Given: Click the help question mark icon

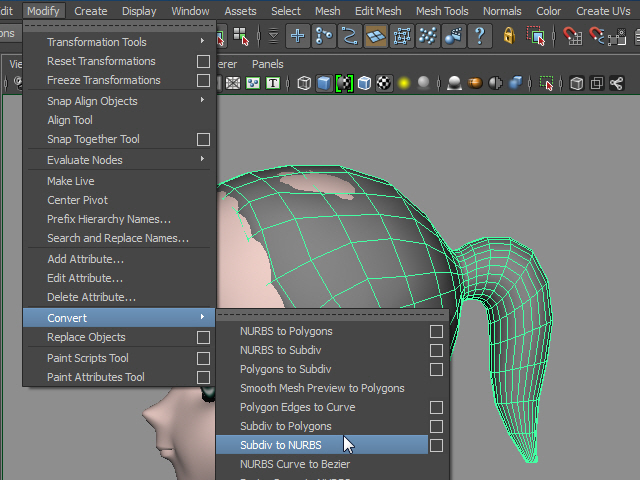Looking at the screenshot, I should tap(479, 37).
